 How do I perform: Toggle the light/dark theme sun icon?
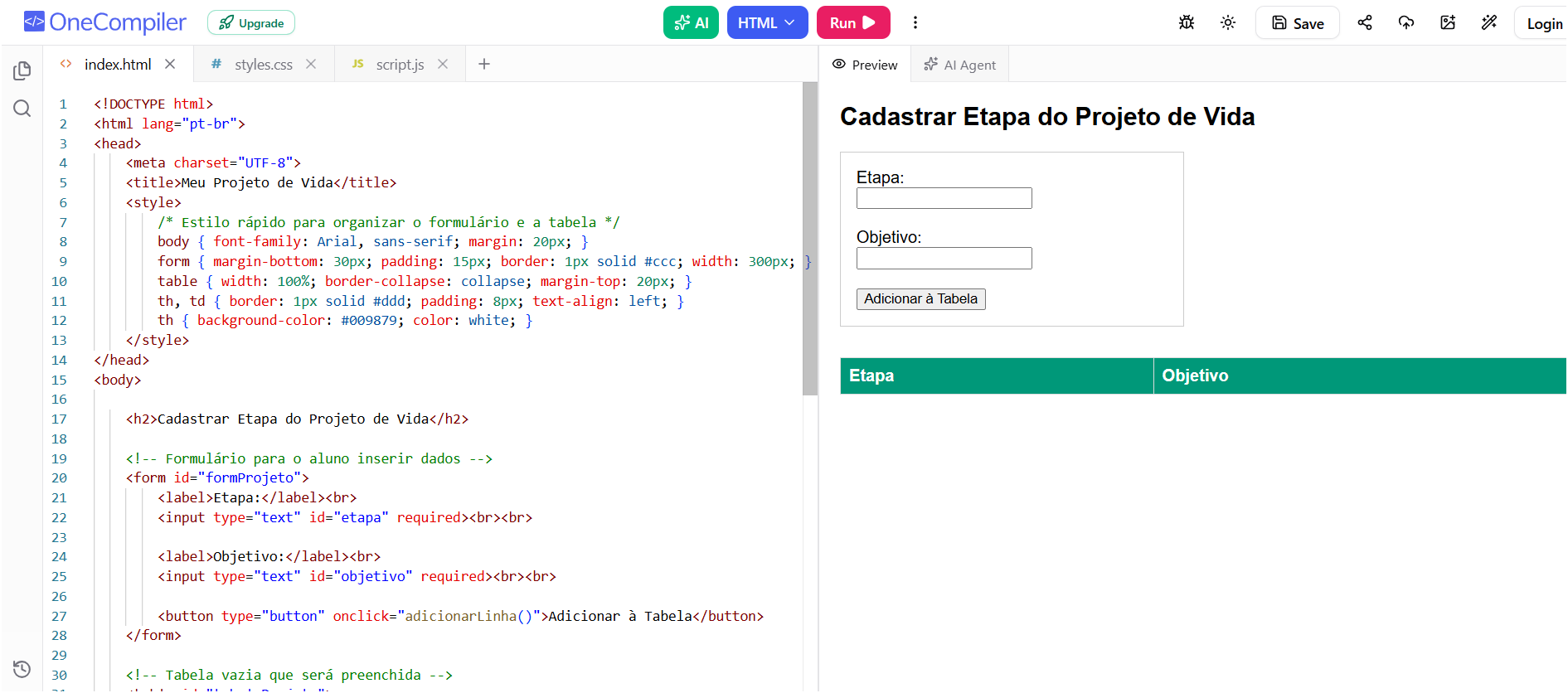[x=1228, y=22]
